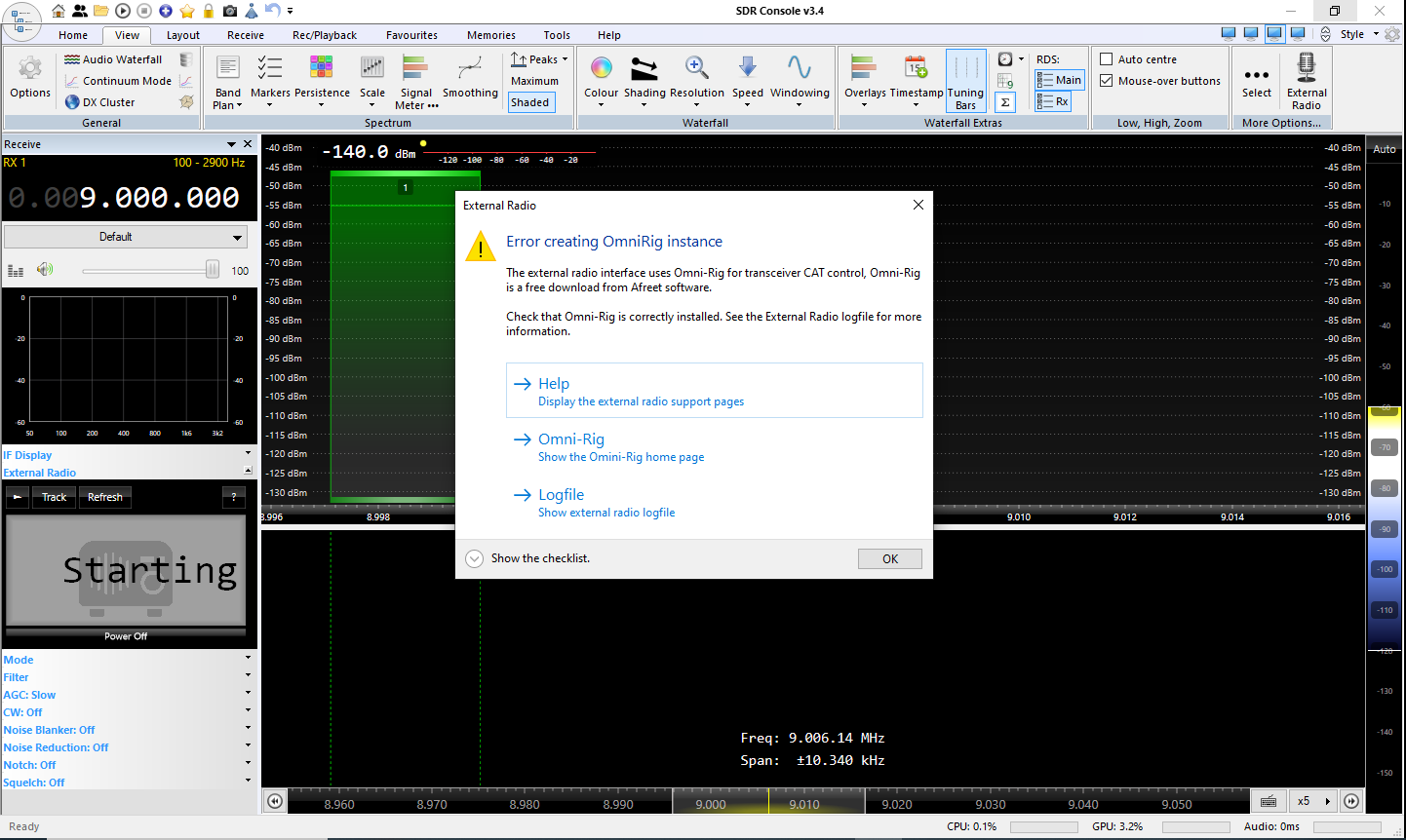This screenshot has height=840, width=1406.
Task: Select the Waterfall Speed icon
Action: click(x=747, y=68)
